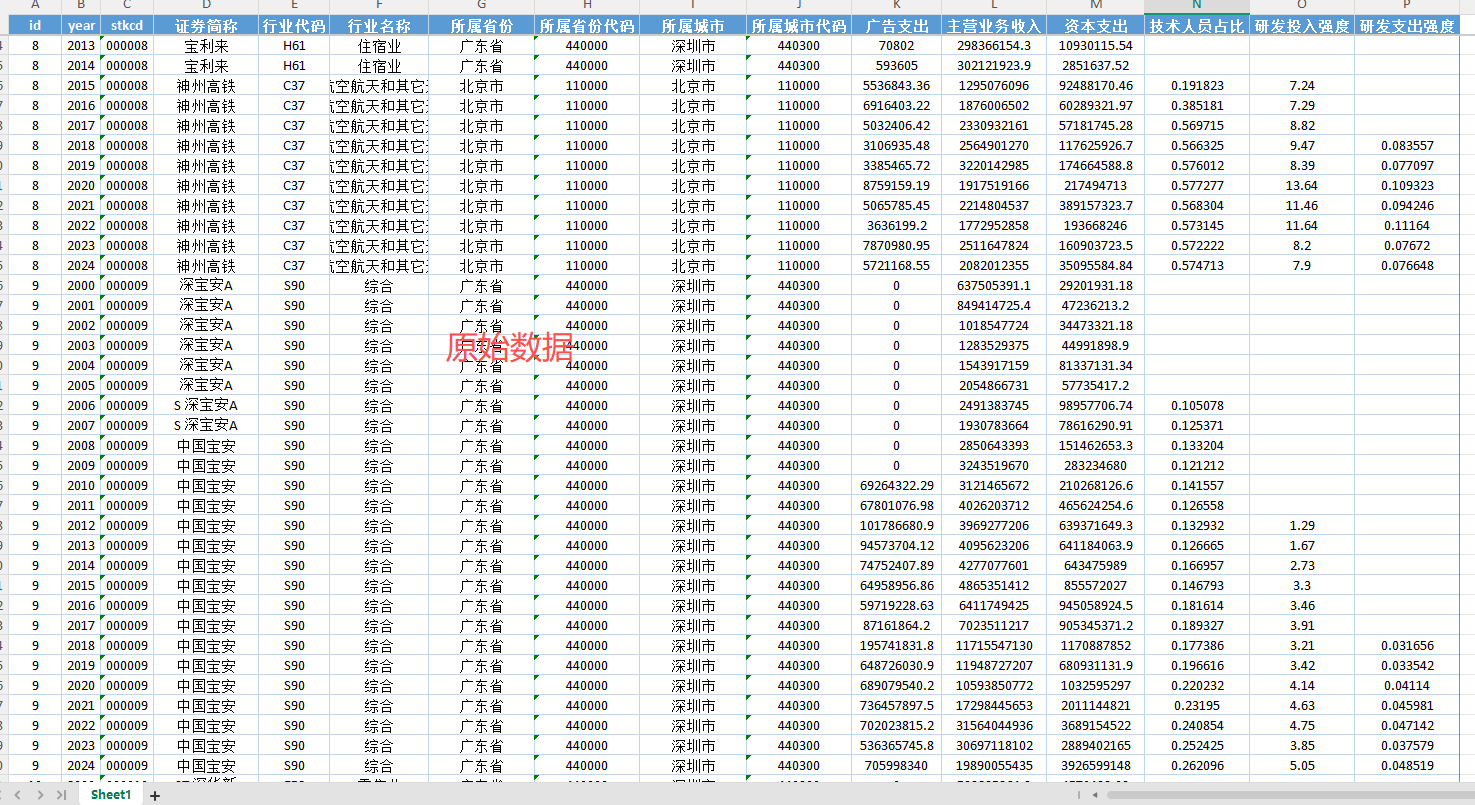This screenshot has height=805, width=1475.
Task: Add a new sheet with the plus icon
Action: pyautogui.click(x=155, y=795)
